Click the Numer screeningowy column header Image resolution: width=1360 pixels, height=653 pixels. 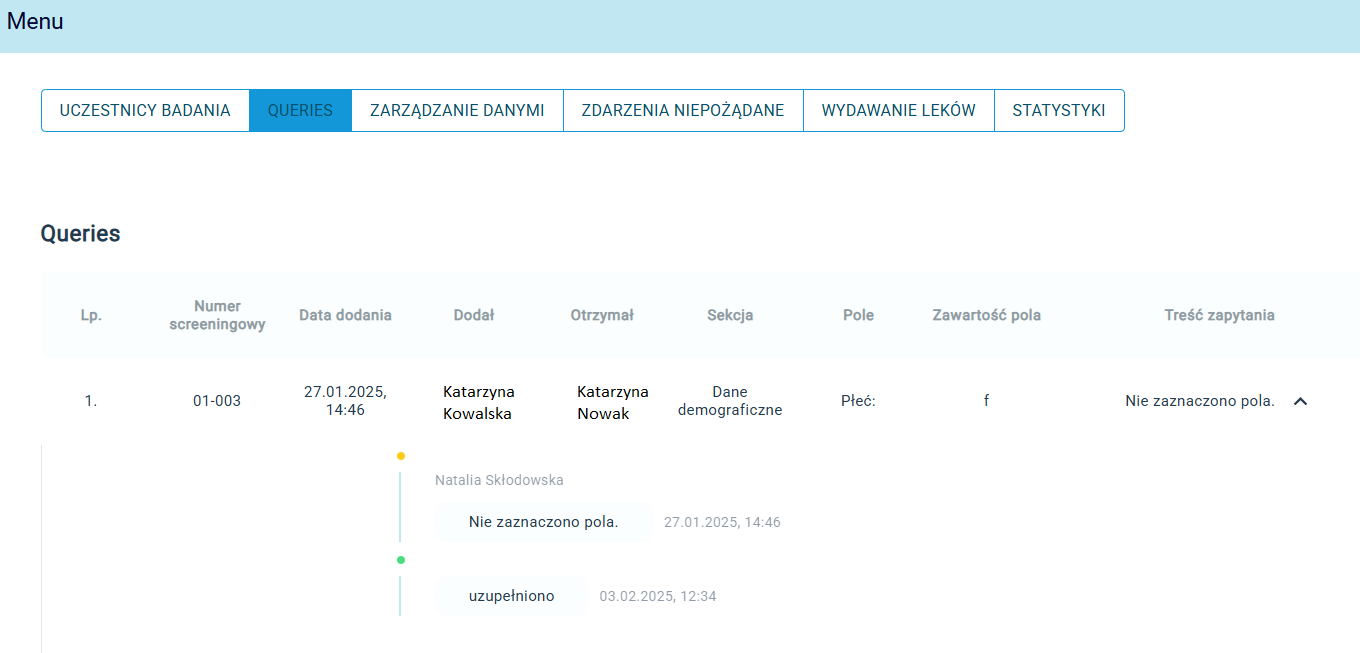217,315
